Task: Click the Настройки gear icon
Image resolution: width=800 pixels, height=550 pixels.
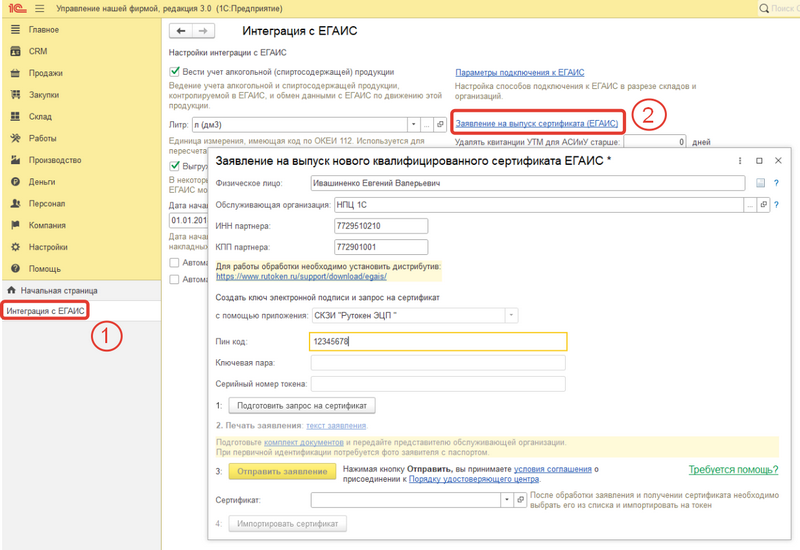Action: point(15,247)
